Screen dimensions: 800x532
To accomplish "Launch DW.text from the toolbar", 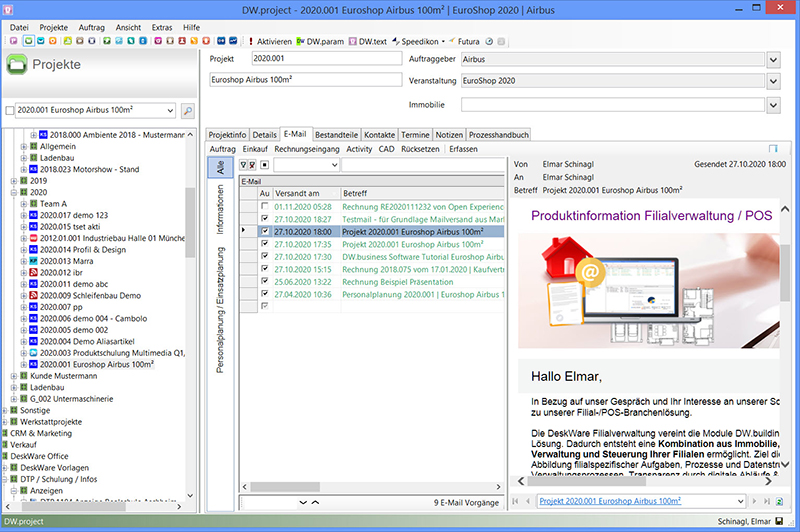I will pos(367,41).
